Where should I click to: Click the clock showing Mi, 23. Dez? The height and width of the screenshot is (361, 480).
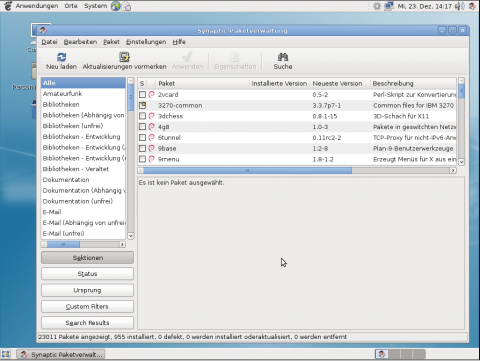[x=424, y=6]
